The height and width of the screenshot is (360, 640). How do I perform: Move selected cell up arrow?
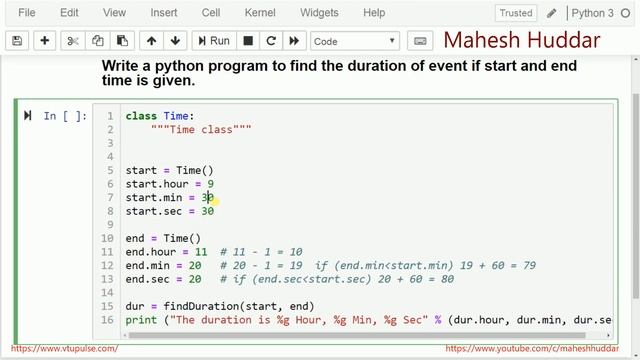151,41
